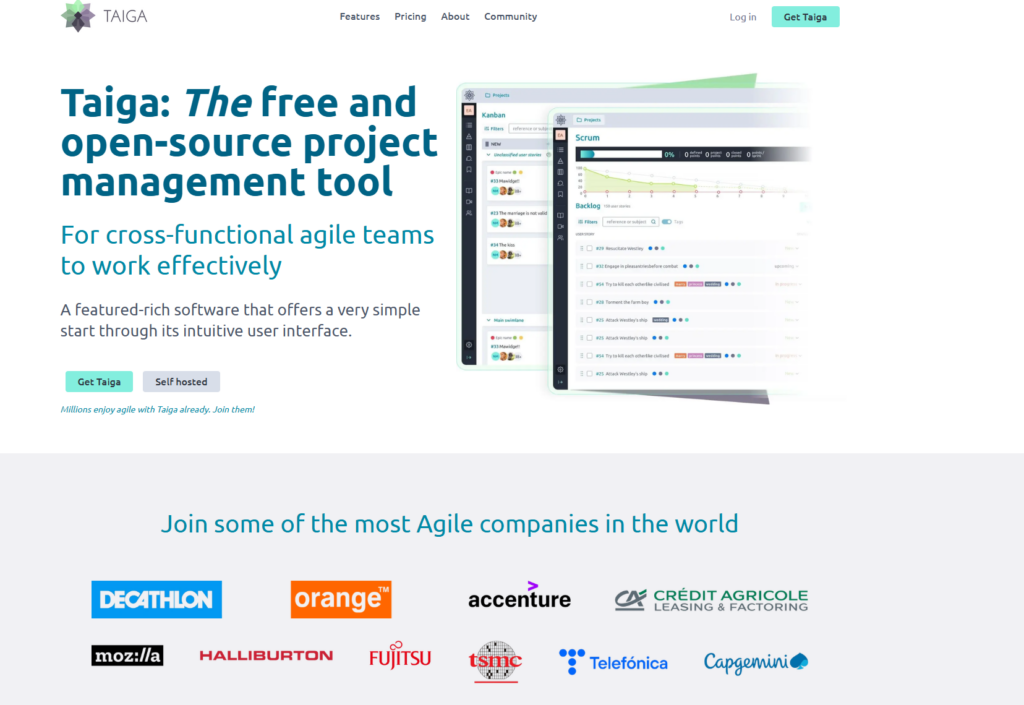Click the Decathlon company logo
The height and width of the screenshot is (705, 1024).
(156, 599)
